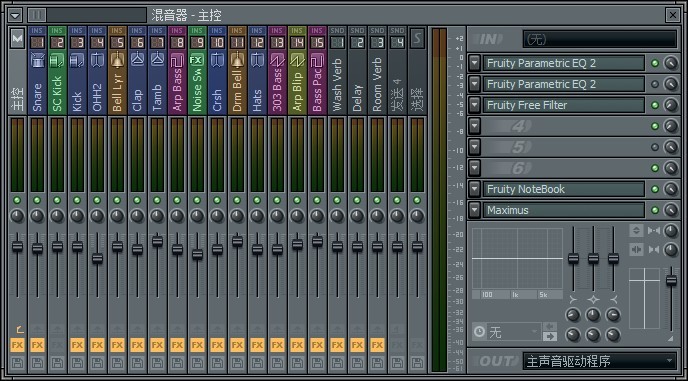Select the Kick mixer track label
This screenshot has height=381, width=688.
(x=77, y=101)
